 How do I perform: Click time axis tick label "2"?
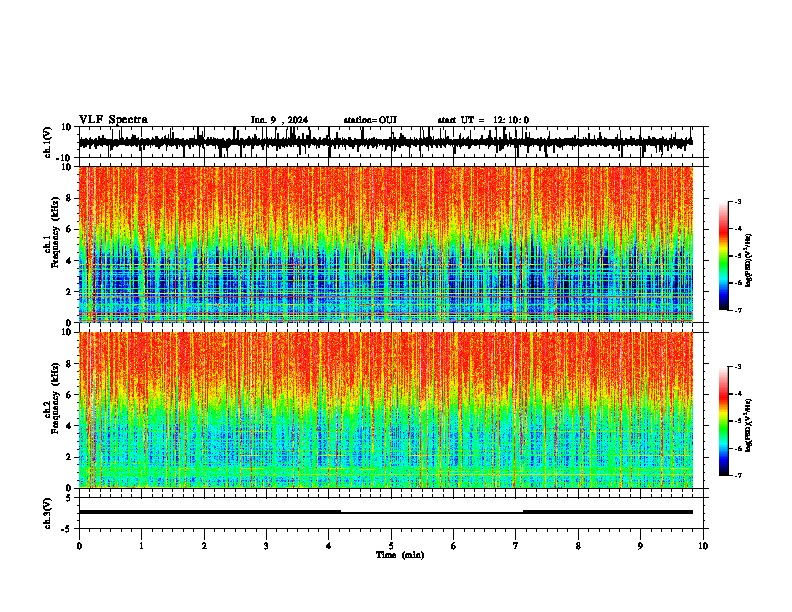click(204, 546)
